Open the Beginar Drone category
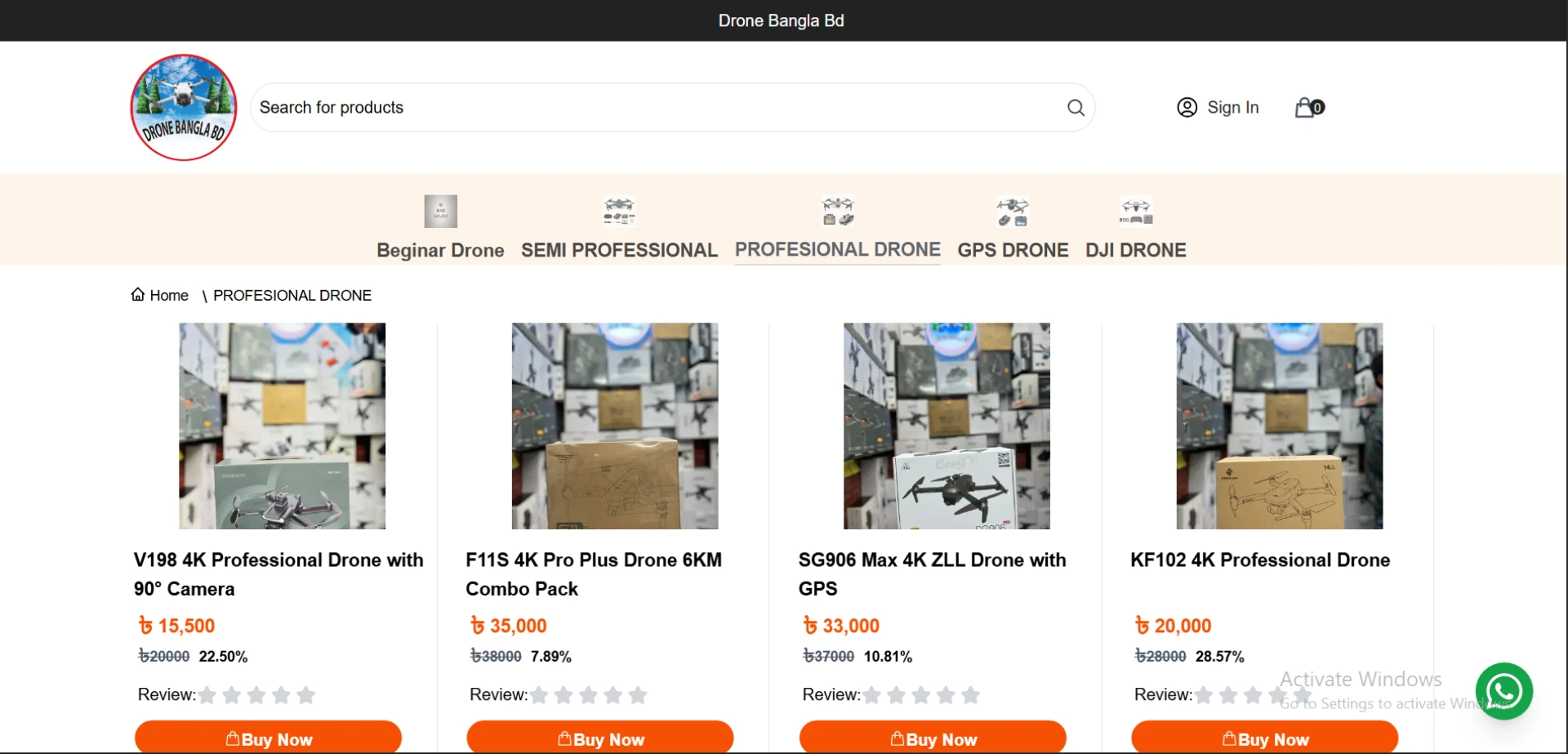Image resolution: width=1568 pixels, height=754 pixels. tap(440, 250)
